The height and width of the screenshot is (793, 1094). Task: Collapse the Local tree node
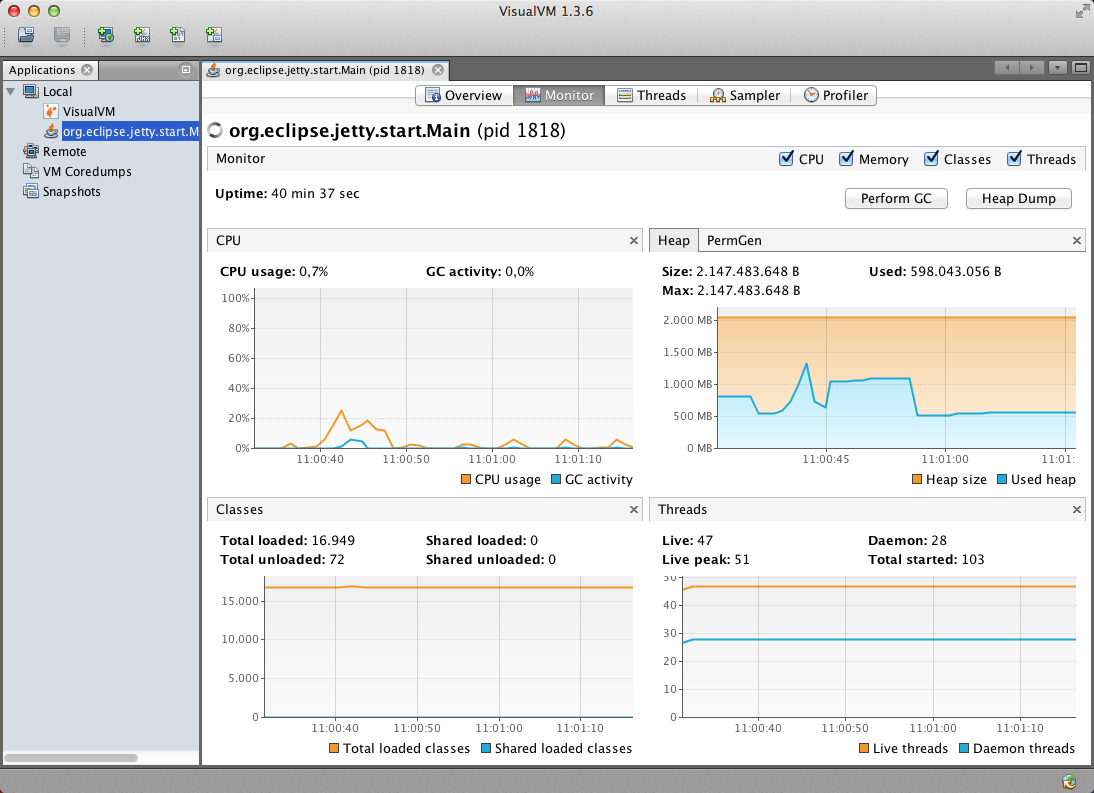tap(10, 91)
